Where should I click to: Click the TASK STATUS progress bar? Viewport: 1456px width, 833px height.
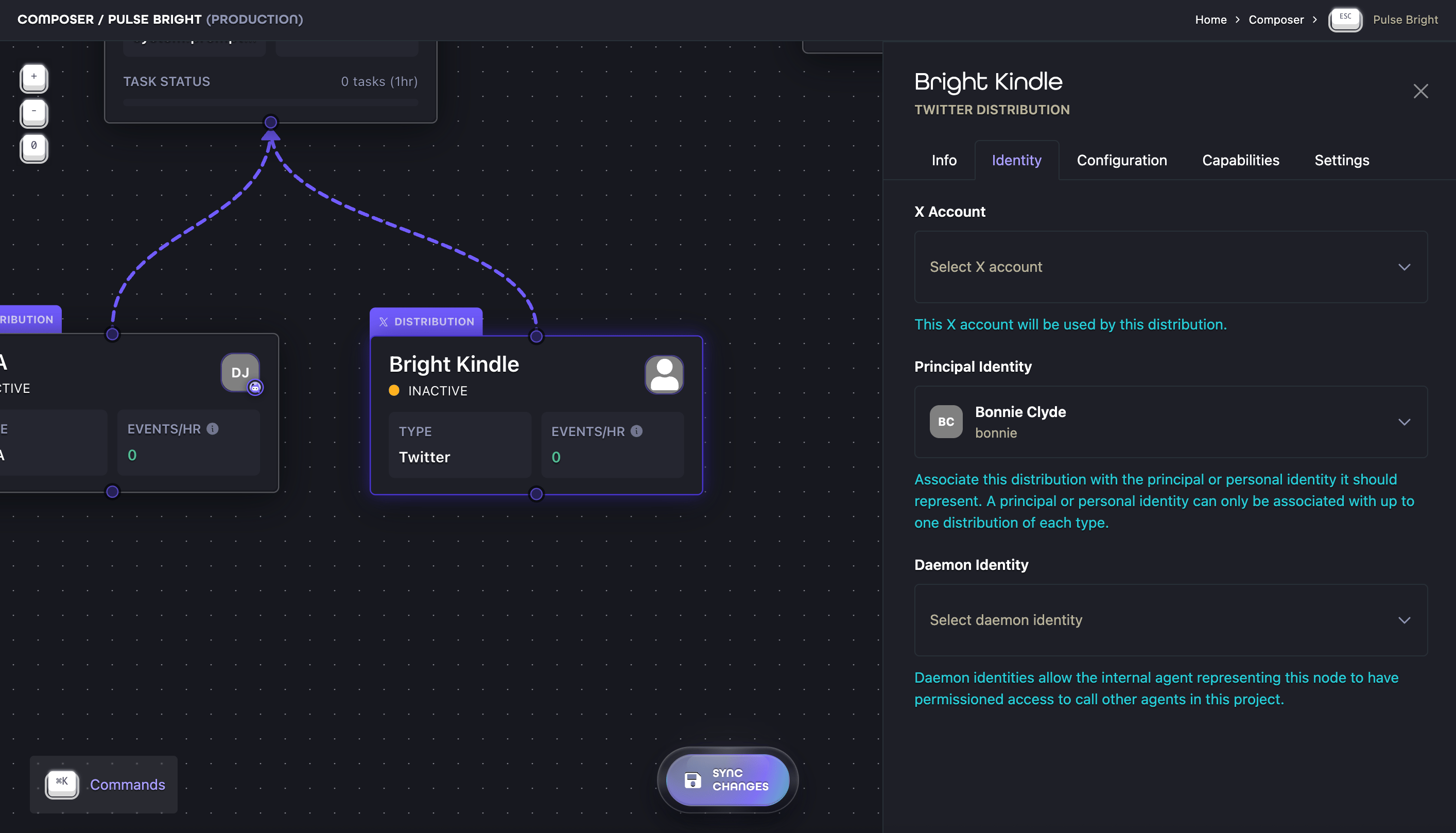(271, 102)
